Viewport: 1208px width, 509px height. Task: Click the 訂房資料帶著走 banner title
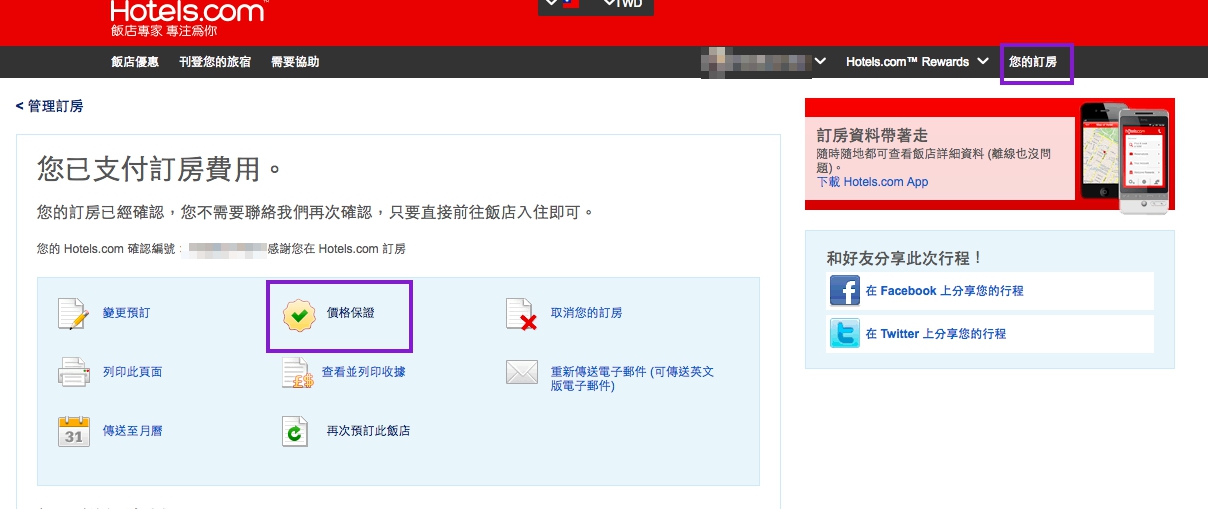[x=872, y=135]
